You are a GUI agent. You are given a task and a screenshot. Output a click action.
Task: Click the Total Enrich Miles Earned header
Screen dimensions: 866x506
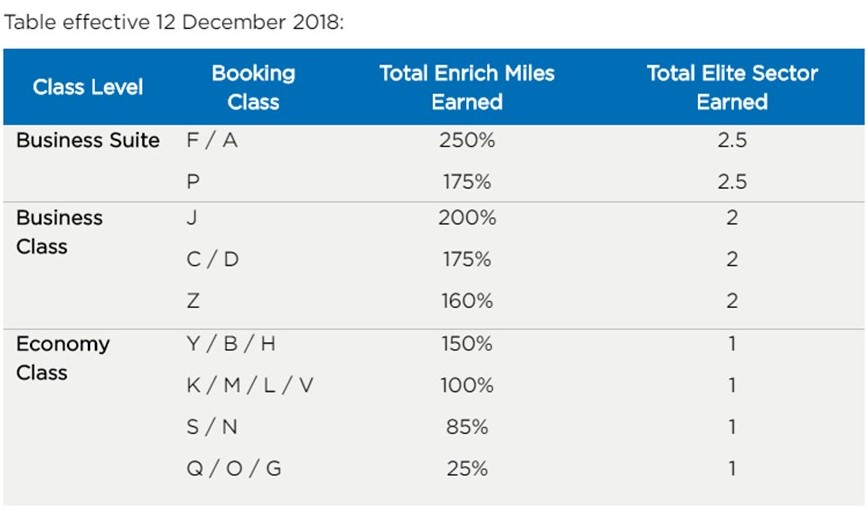click(467, 87)
